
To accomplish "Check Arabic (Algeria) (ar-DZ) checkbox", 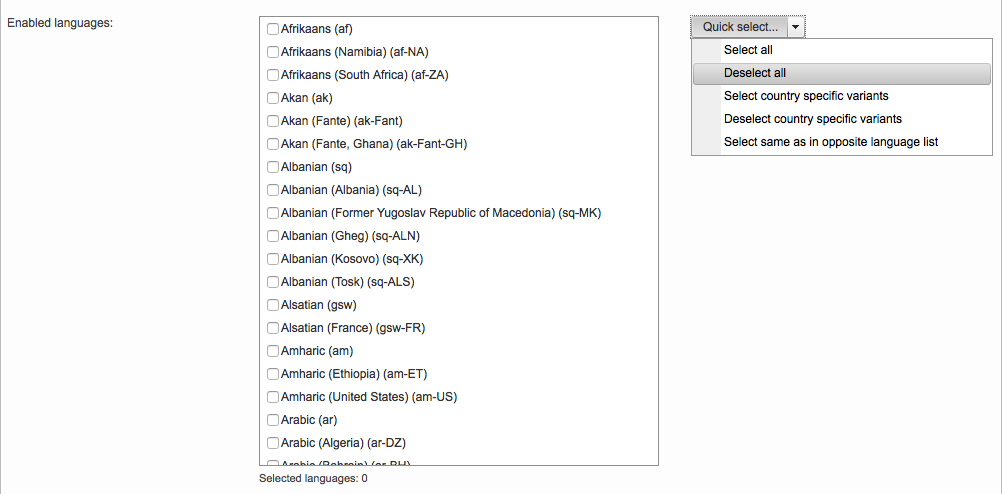I will (x=273, y=443).
